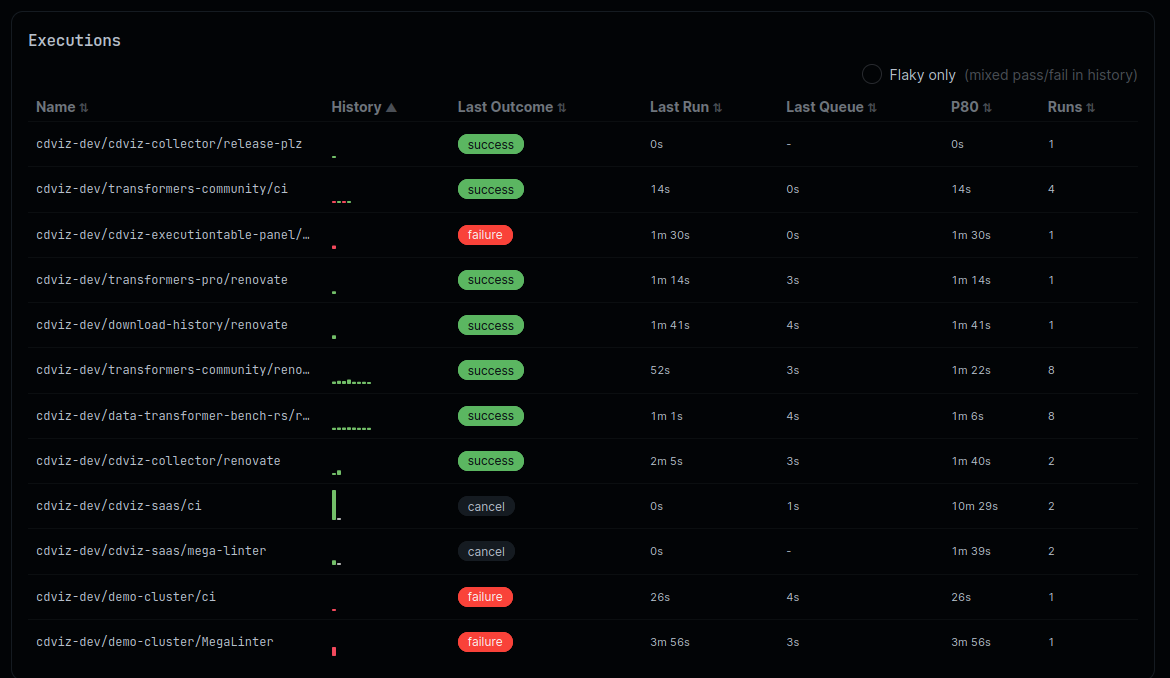This screenshot has width=1170, height=678.
Task: Open cdviz-dev/download-history/renovate execution
Action: (162, 325)
